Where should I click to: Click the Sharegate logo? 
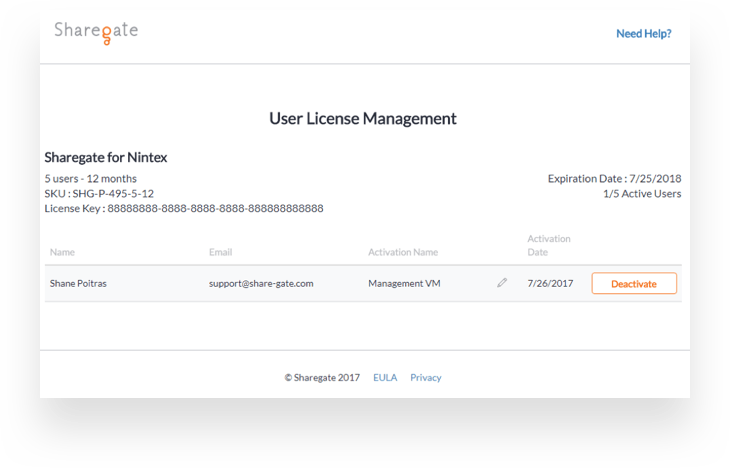point(96,32)
